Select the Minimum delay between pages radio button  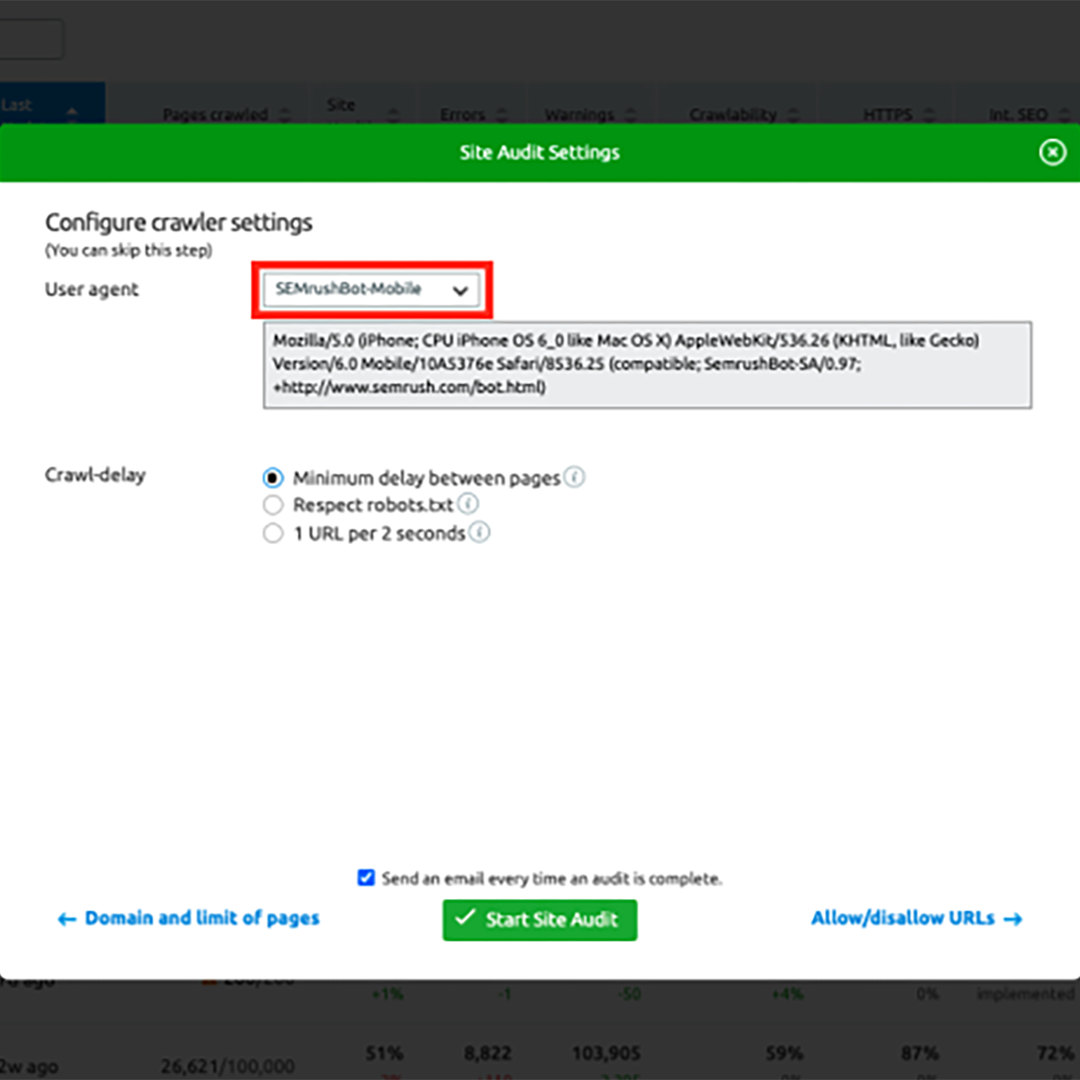(x=273, y=478)
